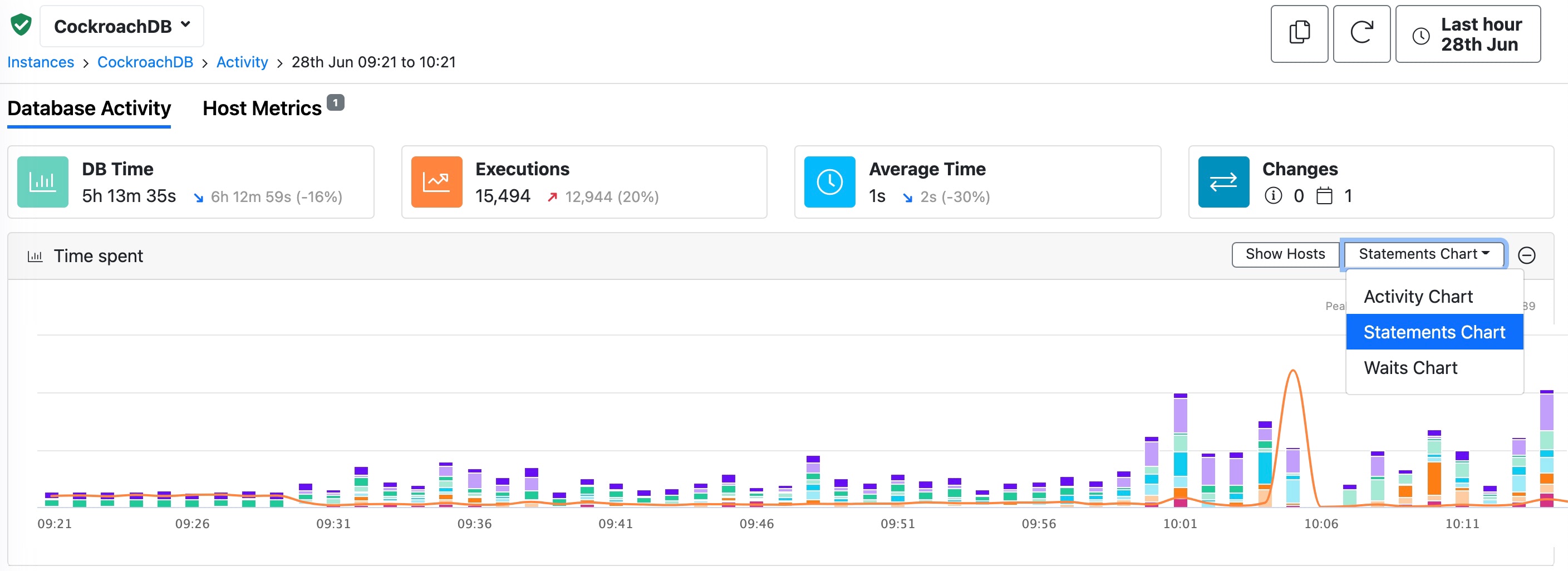Click the DB Time blue down arrow icon
The width and height of the screenshot is (1568, 571).
coord(198,197)
